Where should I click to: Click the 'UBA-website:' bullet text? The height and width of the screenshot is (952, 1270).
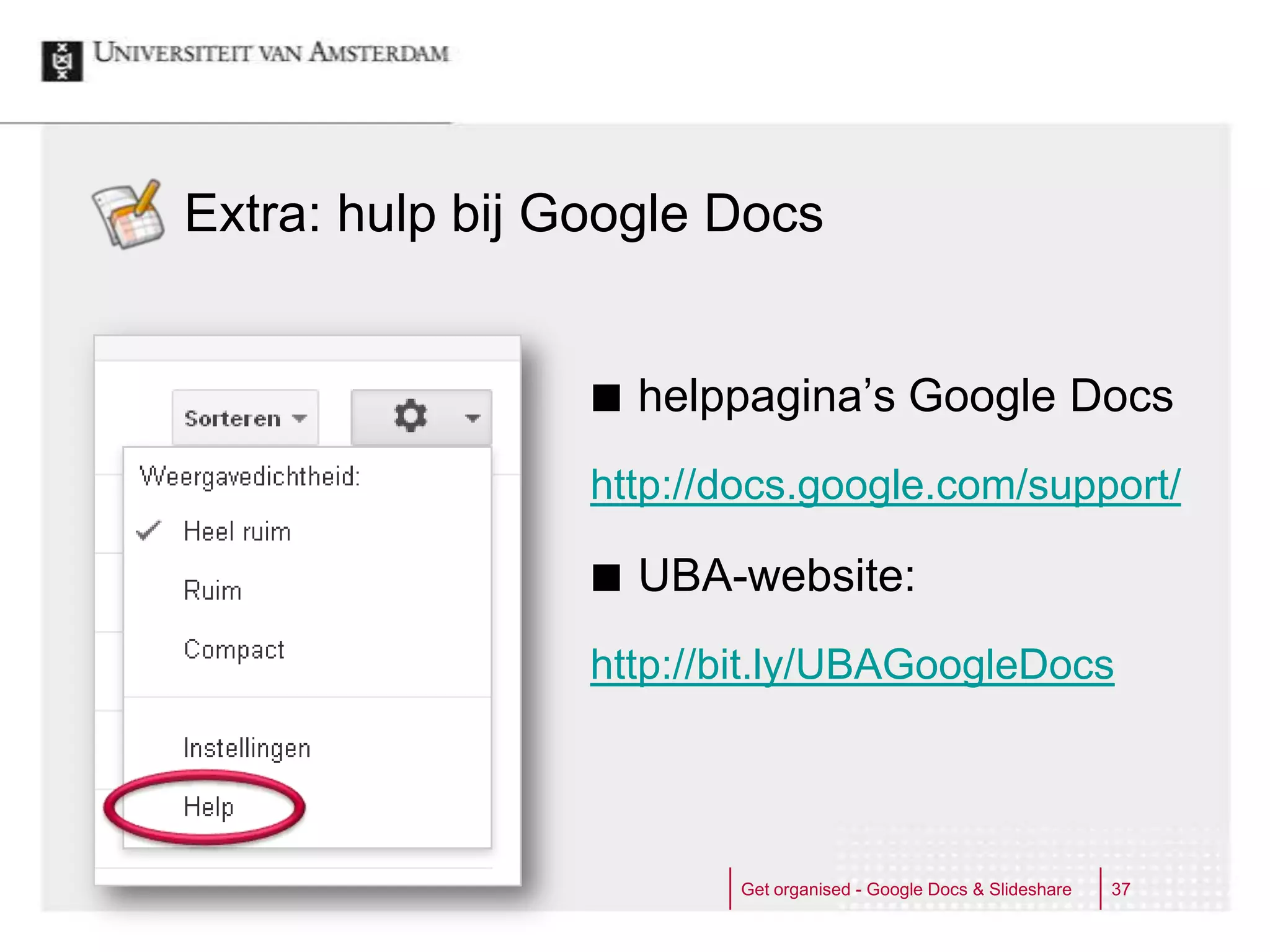pyautogui.click(x=776, y=576)
